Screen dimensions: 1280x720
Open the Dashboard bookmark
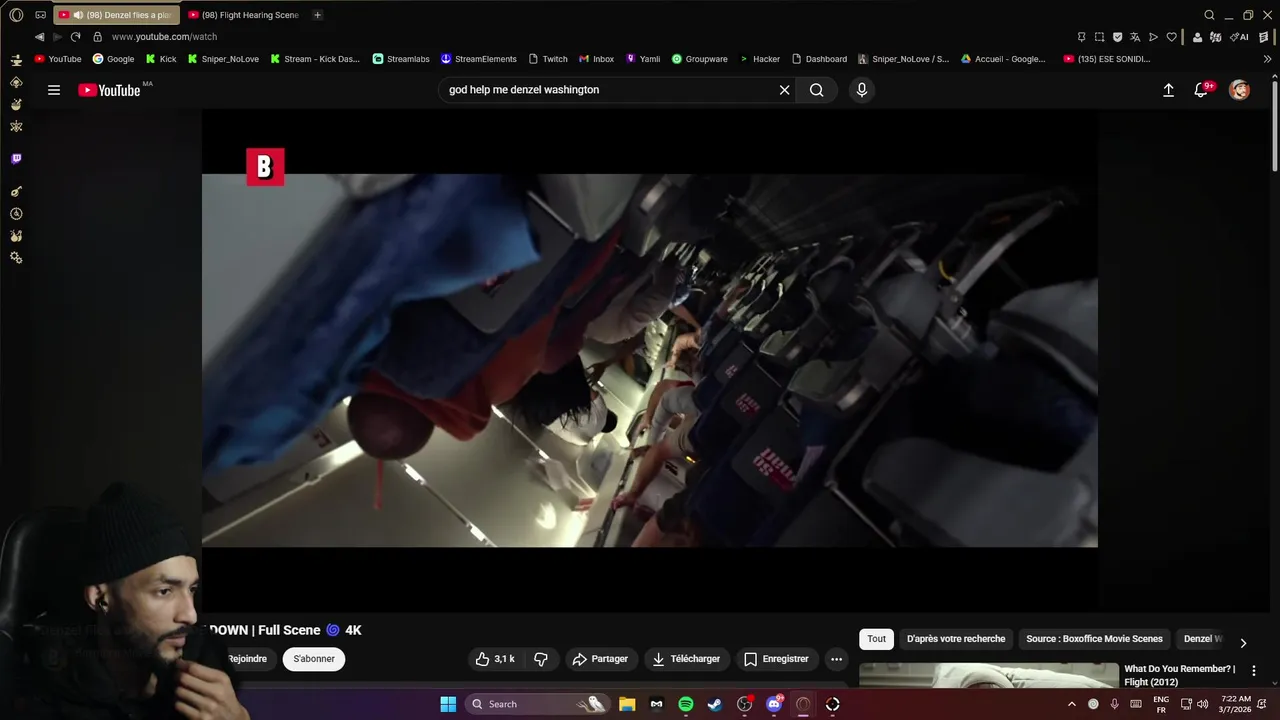[819, 59]
